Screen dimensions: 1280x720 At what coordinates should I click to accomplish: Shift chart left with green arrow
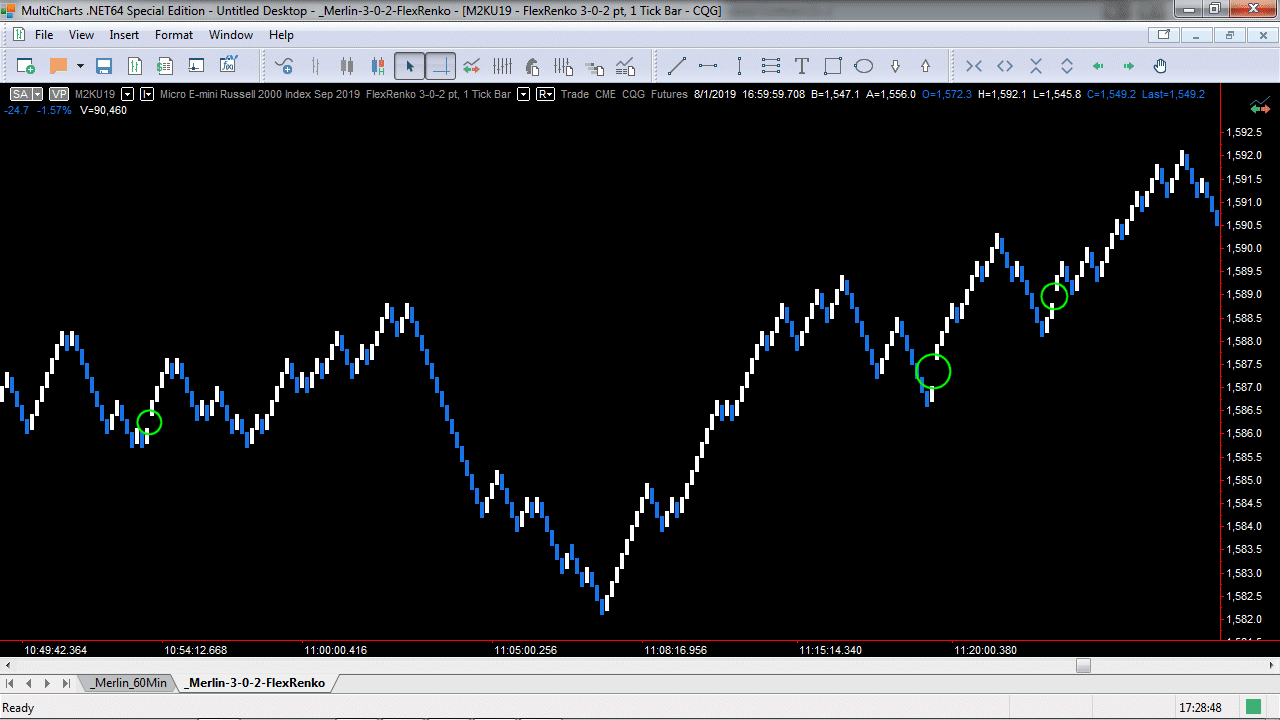click(x=1098, y=66)
